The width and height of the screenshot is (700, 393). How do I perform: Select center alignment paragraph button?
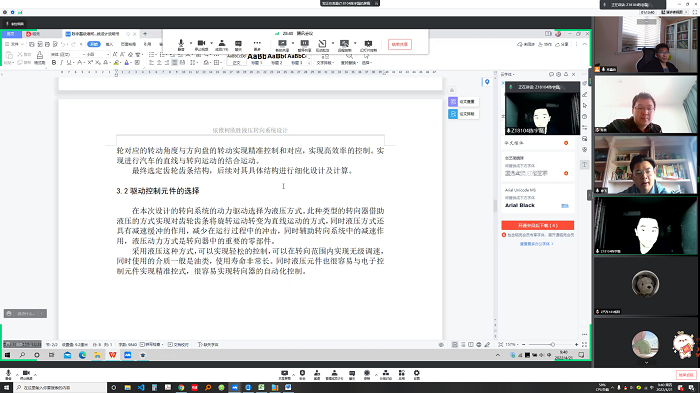[x=159, y=63]
